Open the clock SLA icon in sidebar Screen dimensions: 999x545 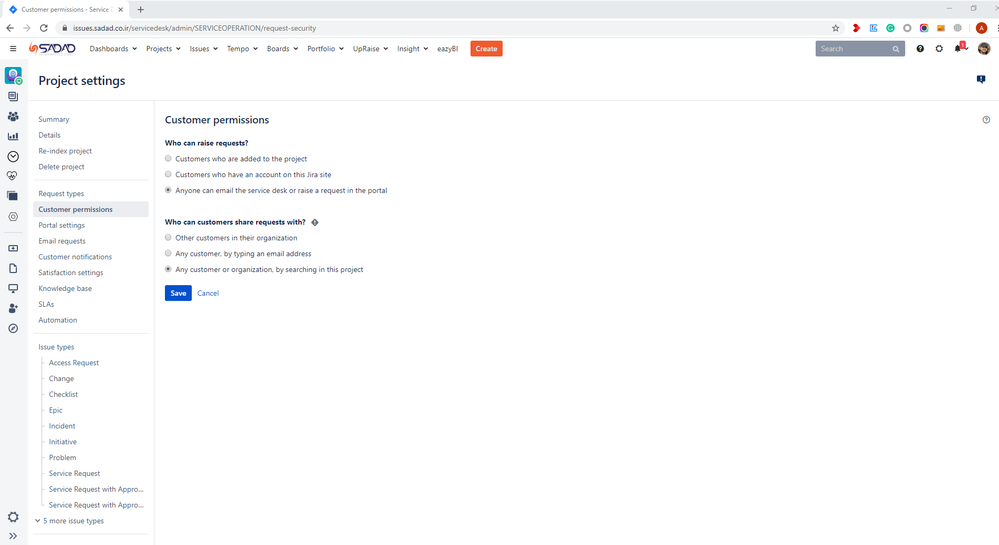click(13, 156)
